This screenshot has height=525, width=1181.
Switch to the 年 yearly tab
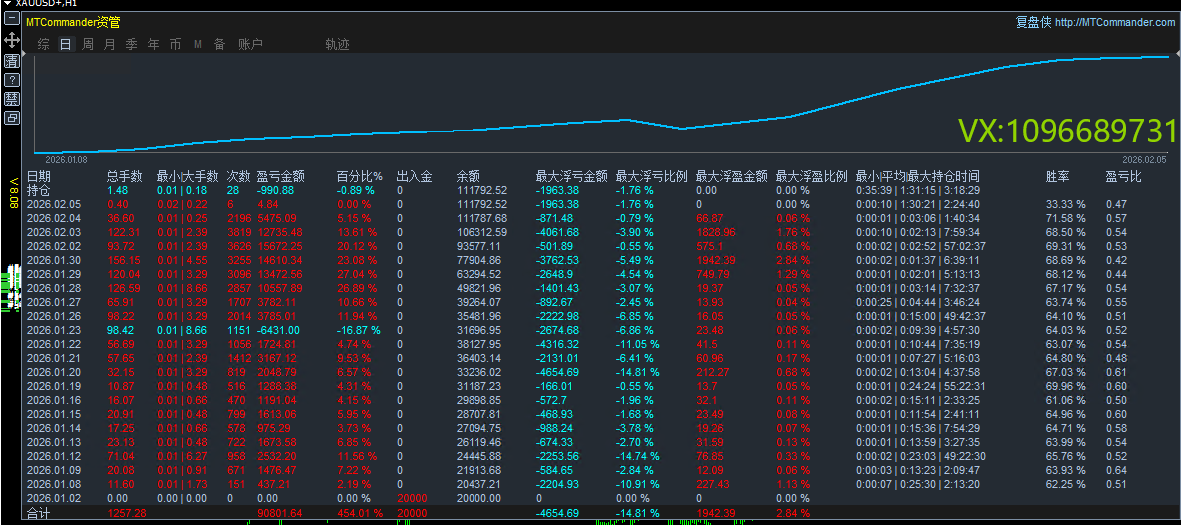[x=153, y=44]
